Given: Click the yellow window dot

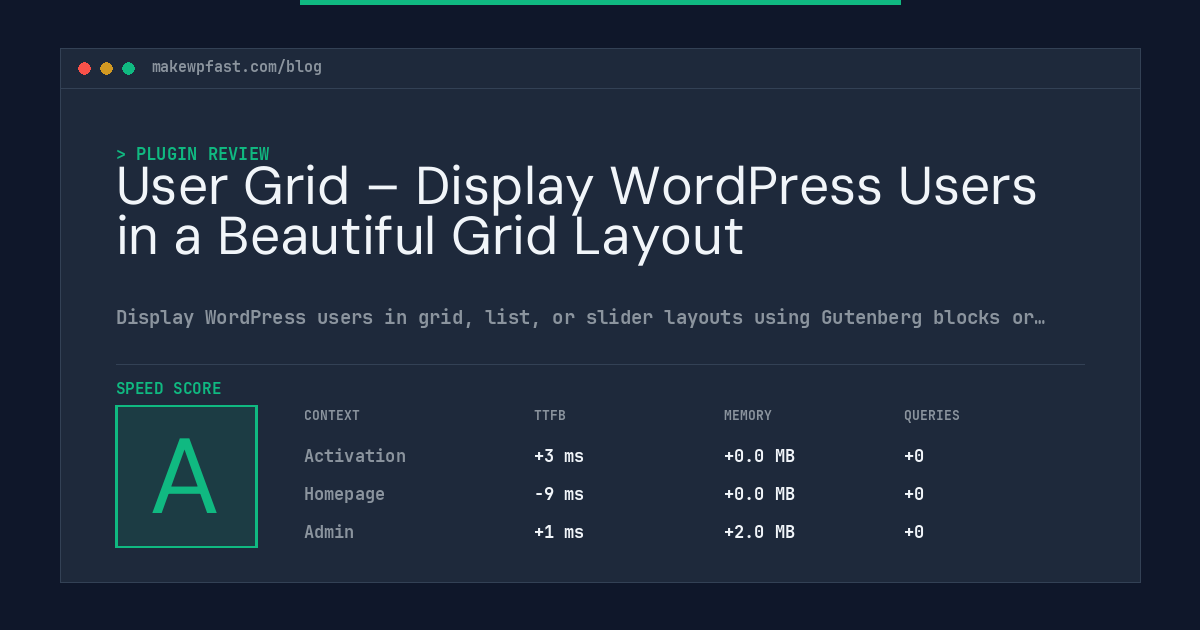Looking at the screenshot, I should [106, 68].
